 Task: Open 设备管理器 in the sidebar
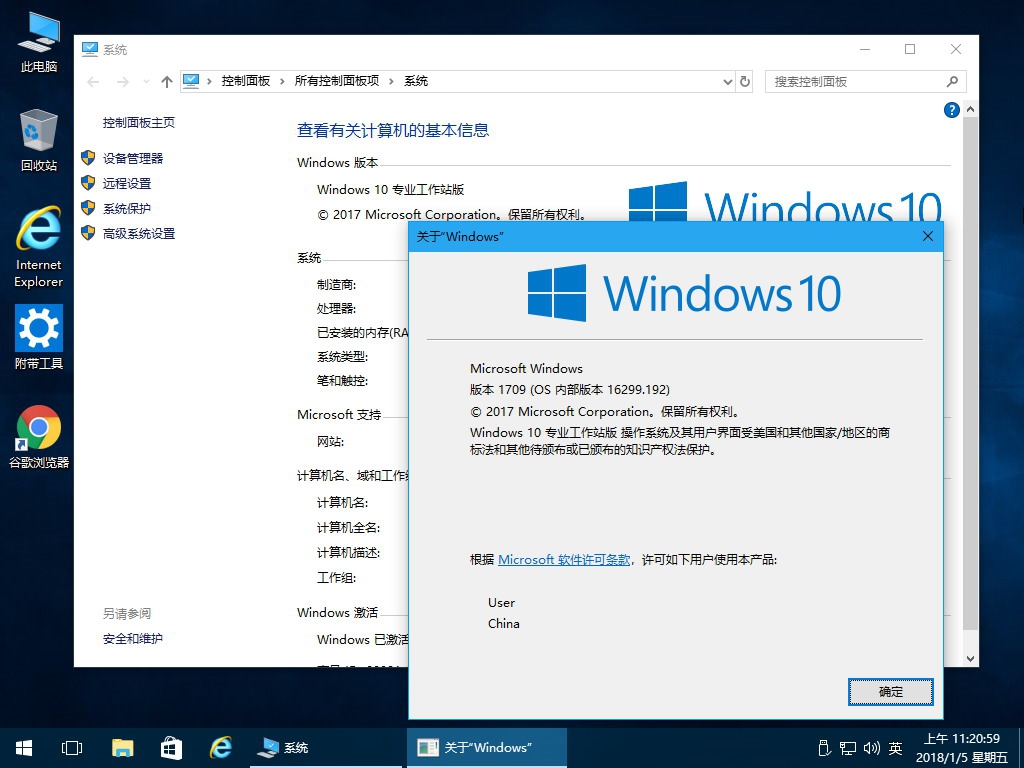[x=133, y=158]
